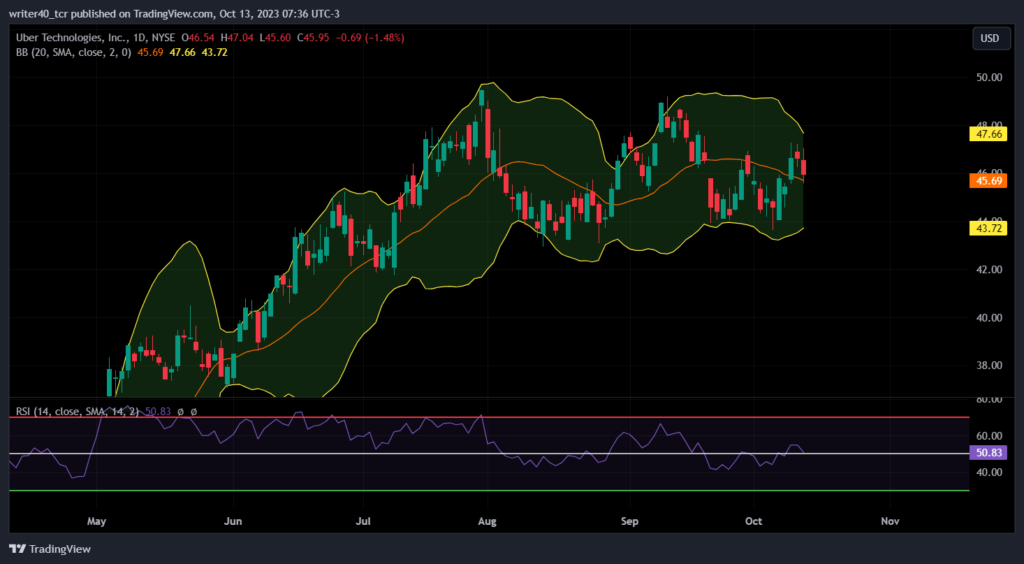Click the Sep label on time axis
Viewport: 1024px width, 564px height.
tap(629, 522)
